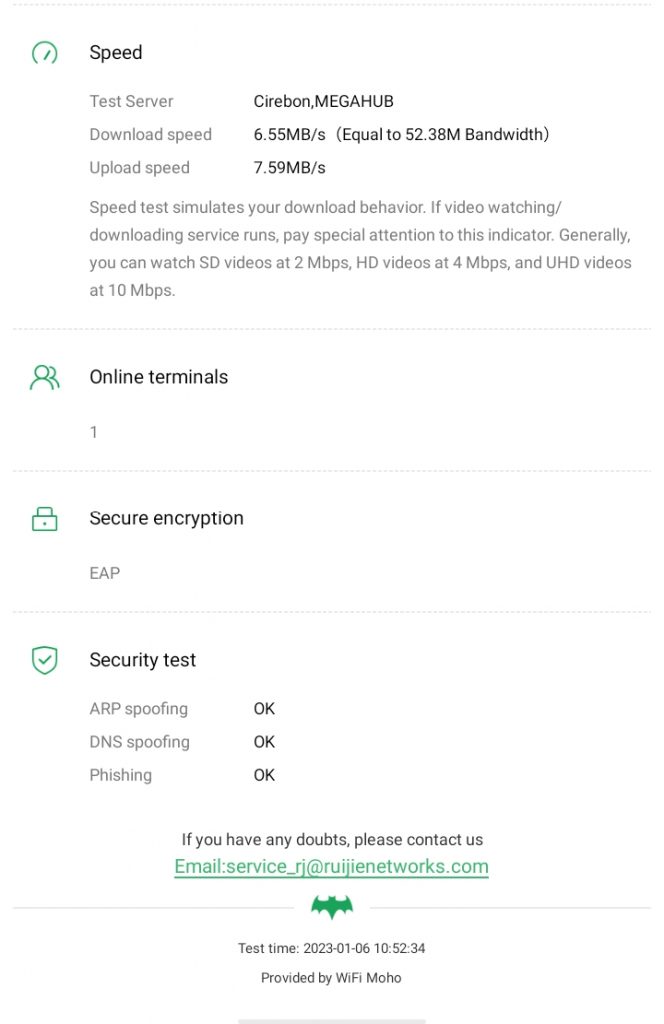Click the Secure encryption lock icon
Viewport: 664px width, 1024px height.
[x=45, y=518]
